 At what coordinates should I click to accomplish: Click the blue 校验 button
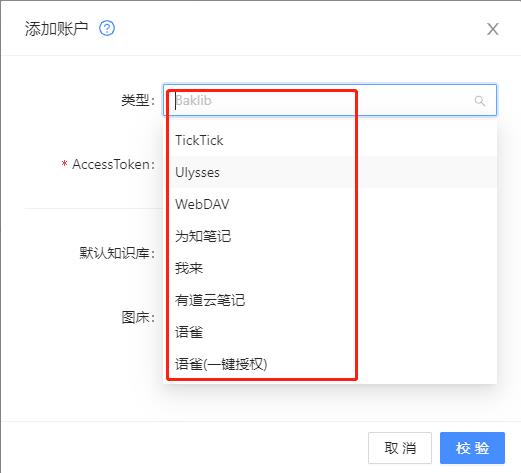pyautogui.click(x=472, y=448)
